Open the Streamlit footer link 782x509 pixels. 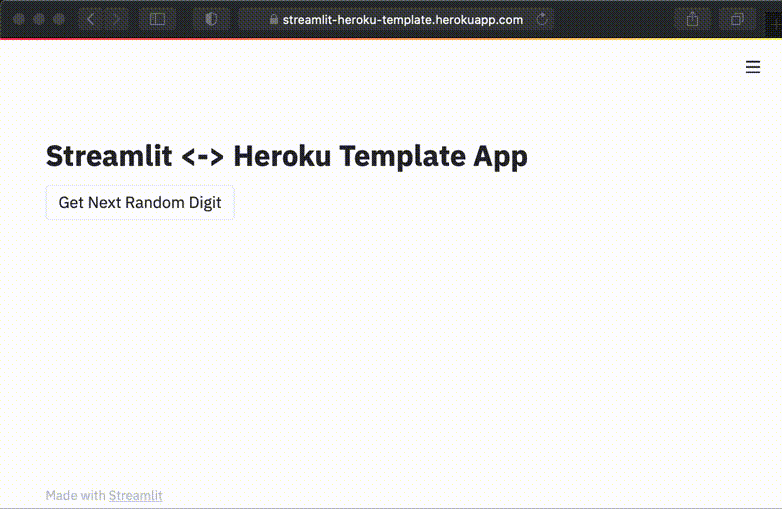click(135, 495)
